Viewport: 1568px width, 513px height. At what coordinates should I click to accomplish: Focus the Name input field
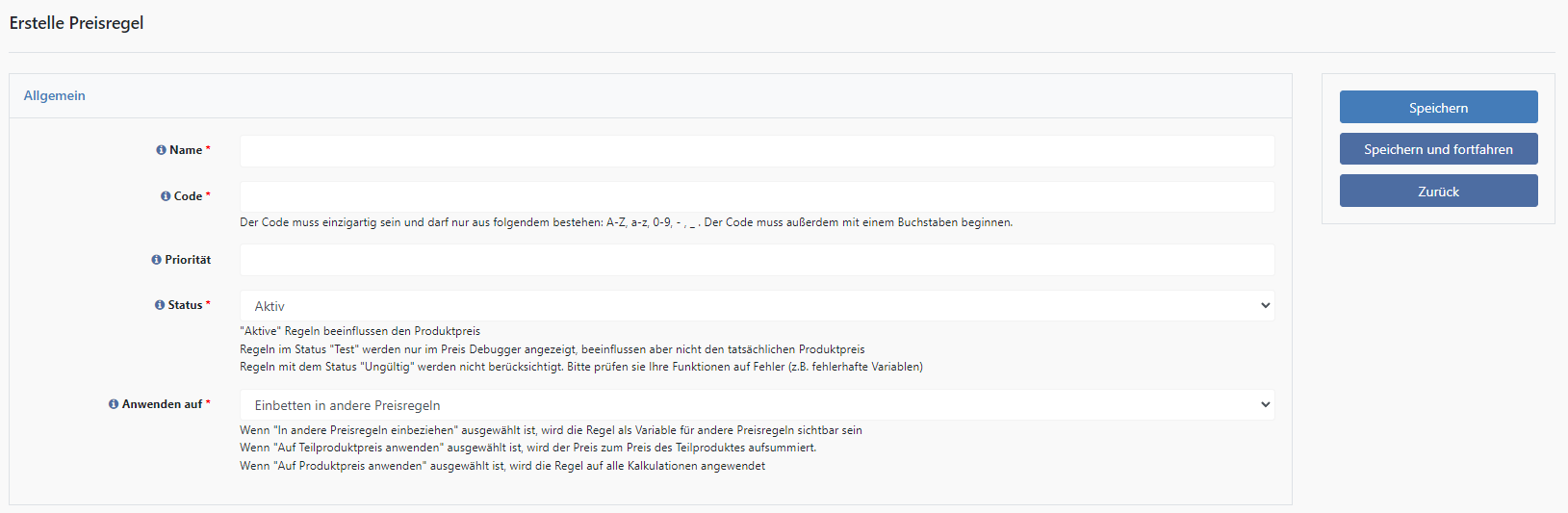[x=757, y=151]
